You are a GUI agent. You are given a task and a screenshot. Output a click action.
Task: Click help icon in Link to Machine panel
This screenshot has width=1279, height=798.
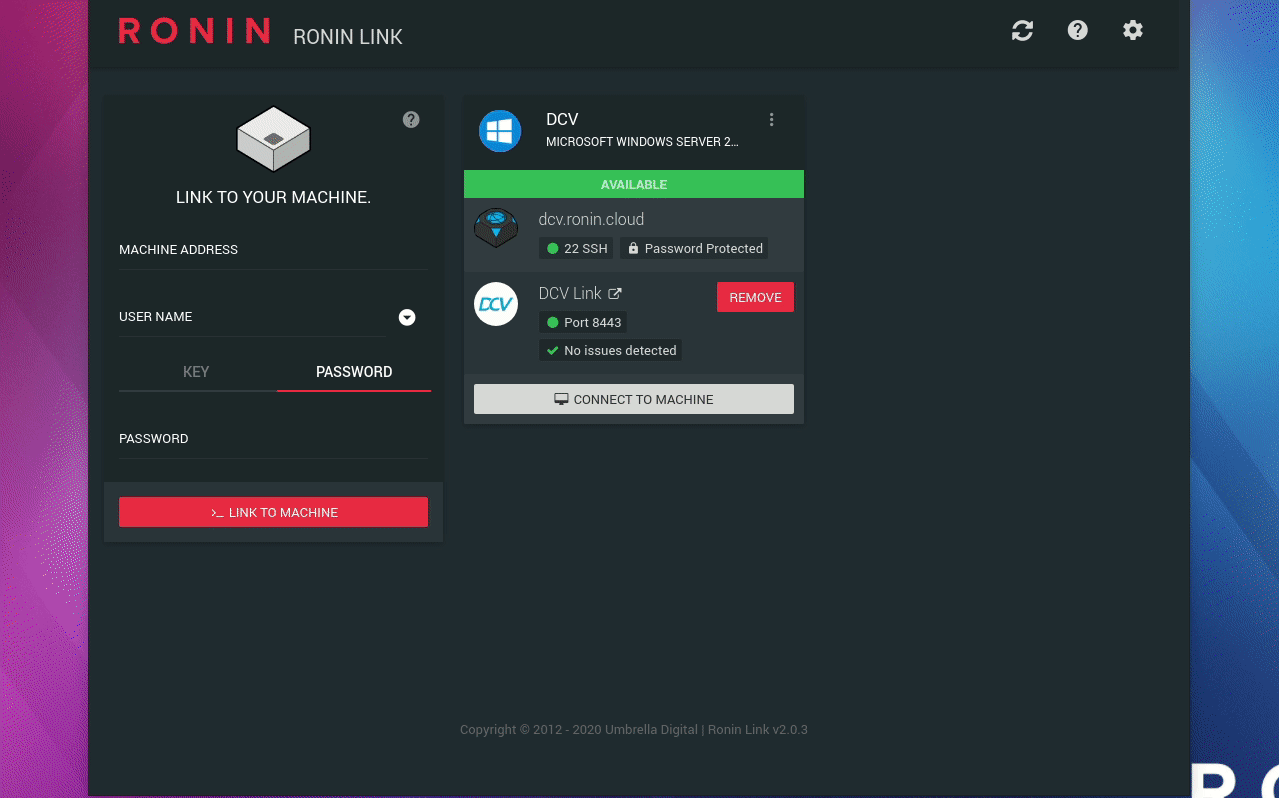[x=411, y=119]
